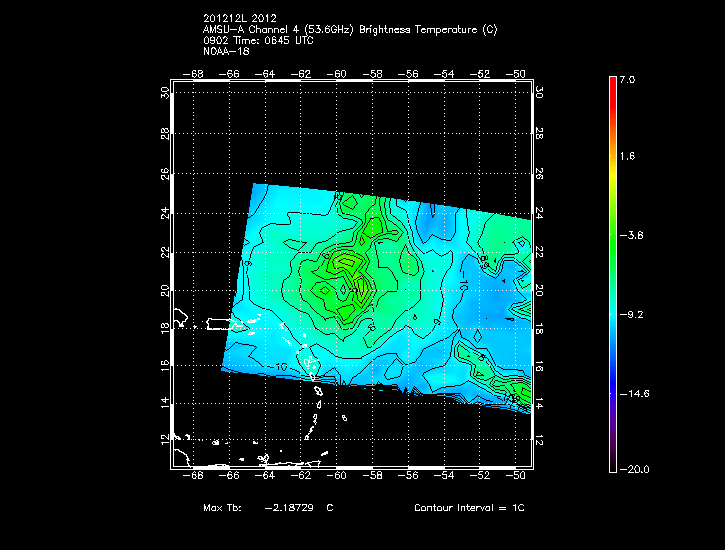
Task: Select the -2.18729 maximum temperature value
Action: [289, 507]
